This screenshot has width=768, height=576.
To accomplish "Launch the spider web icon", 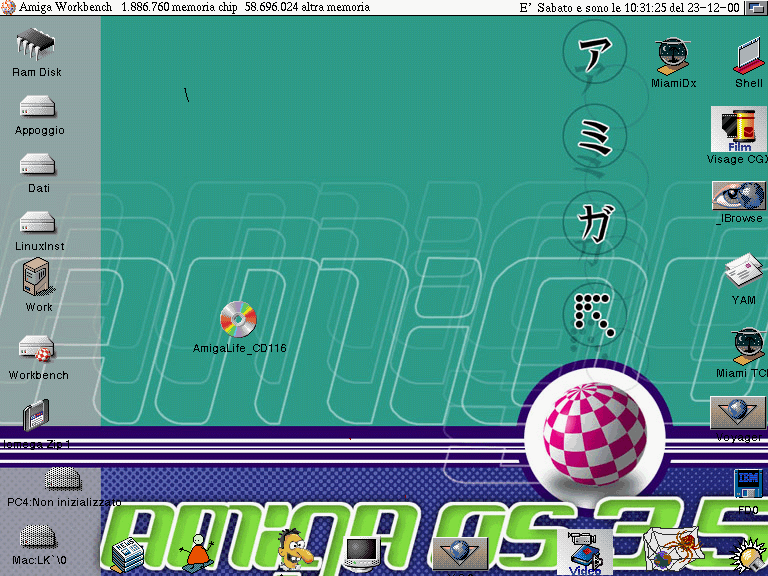I will coord(671,550).
